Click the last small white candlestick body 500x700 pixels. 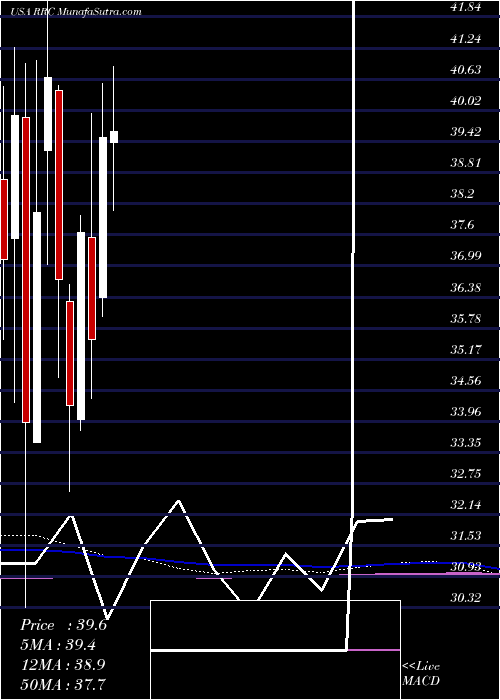114,137
